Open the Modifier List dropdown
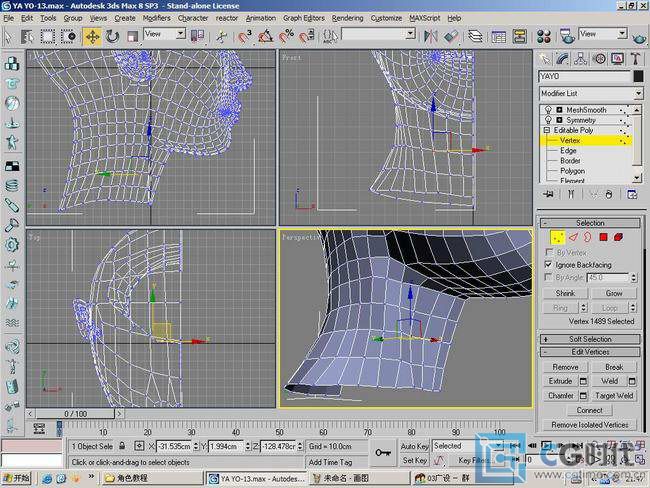Screen dimensions: 650x488 pos(590,94)
